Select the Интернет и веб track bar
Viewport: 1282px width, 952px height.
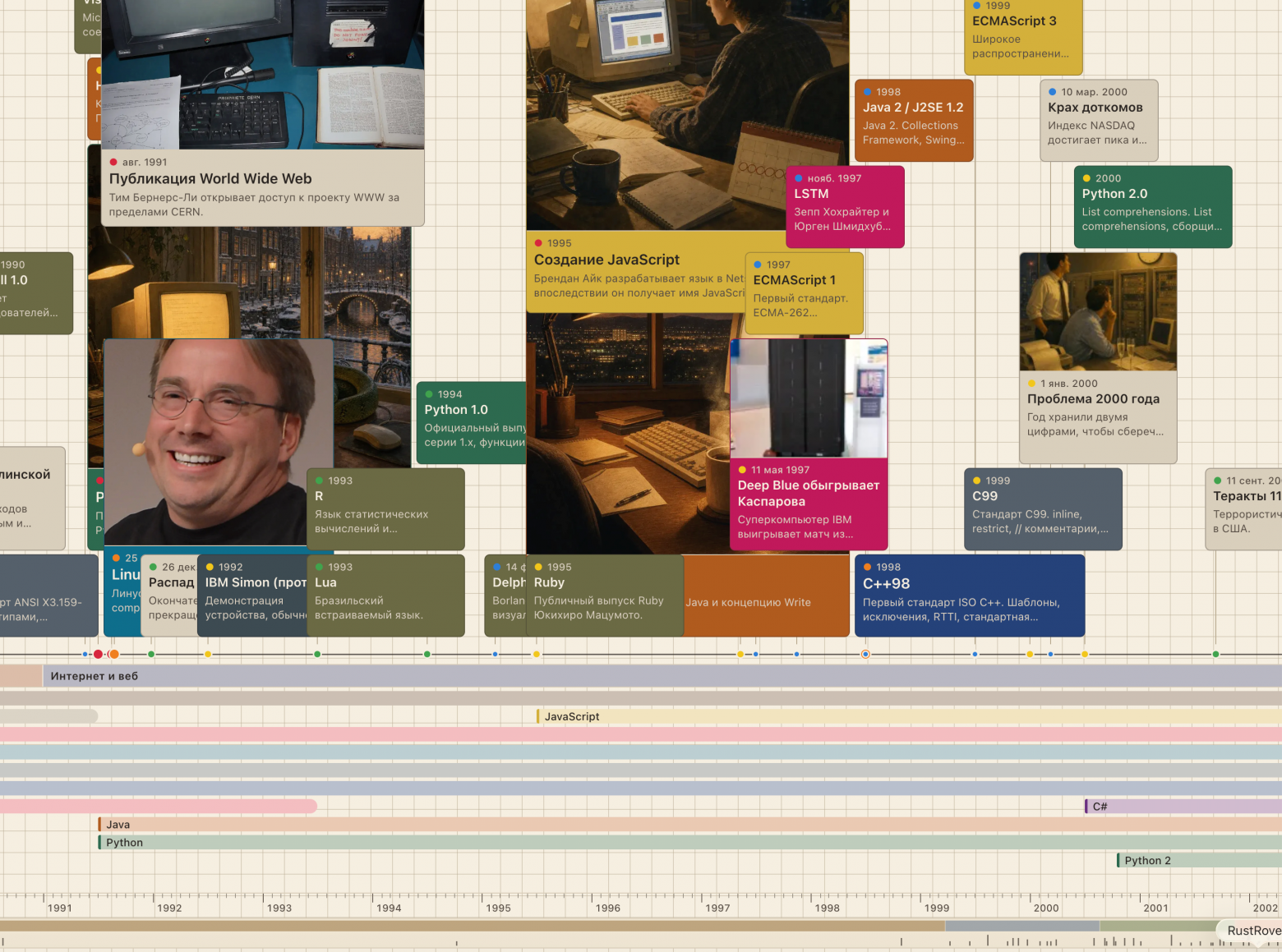pyautogui.click(x=662, y=676)
